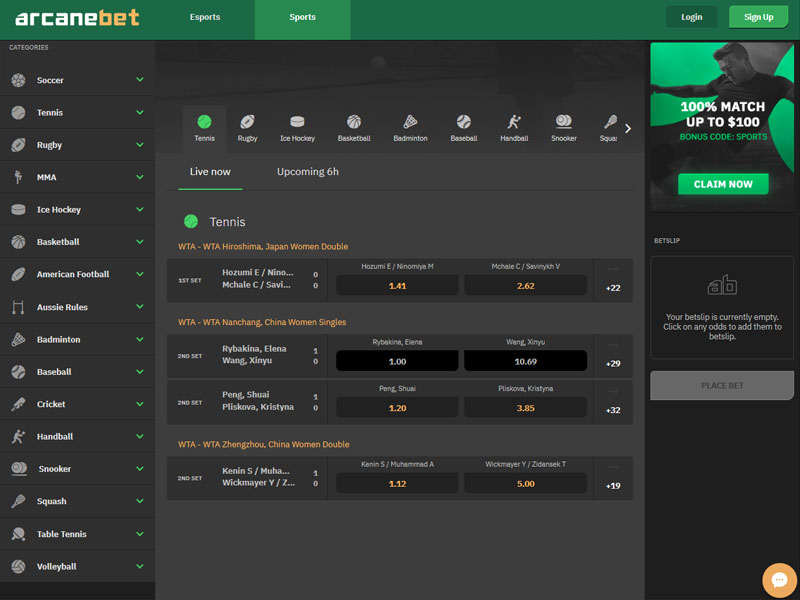Click the Ice Hockey puck icon in sidebar

(x=18, y=209)
